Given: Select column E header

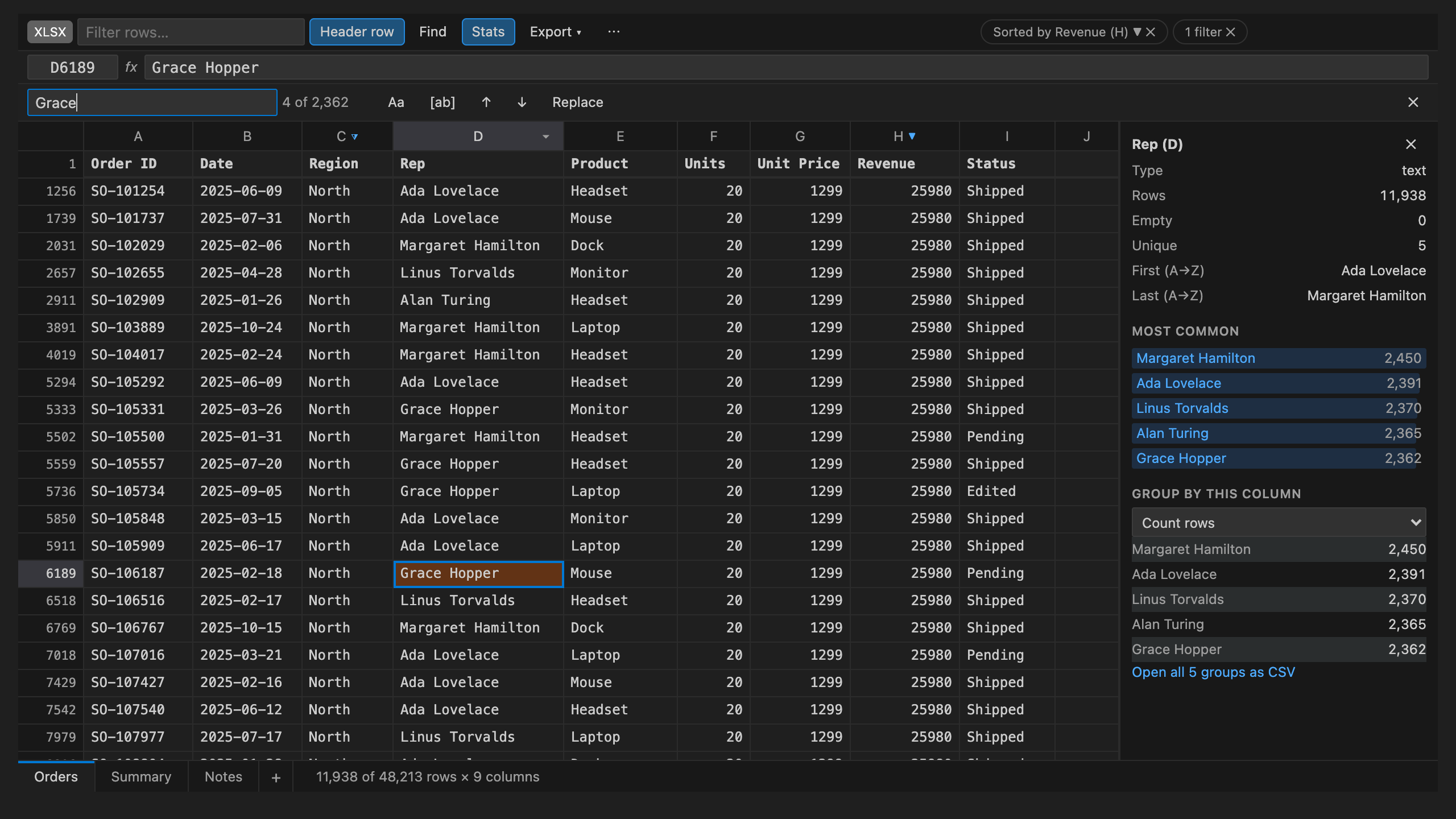Looking at the screenshot, I should [621, 136].
